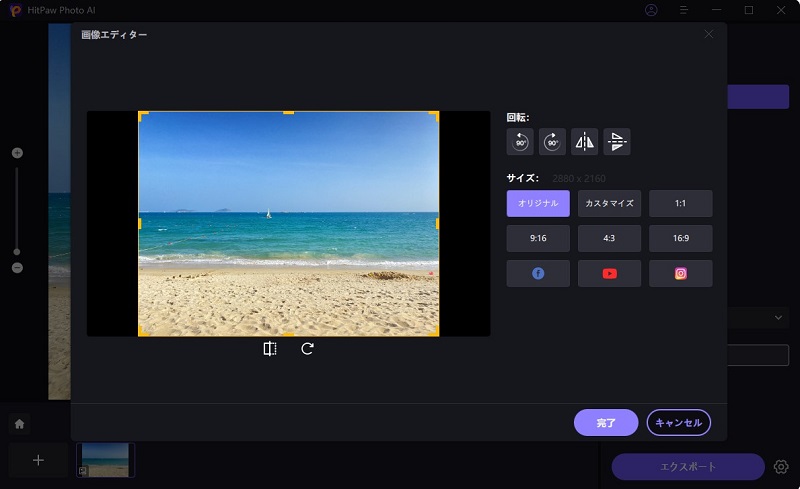
Task: Click the reset arrow below the image
Action: (307, 349)
